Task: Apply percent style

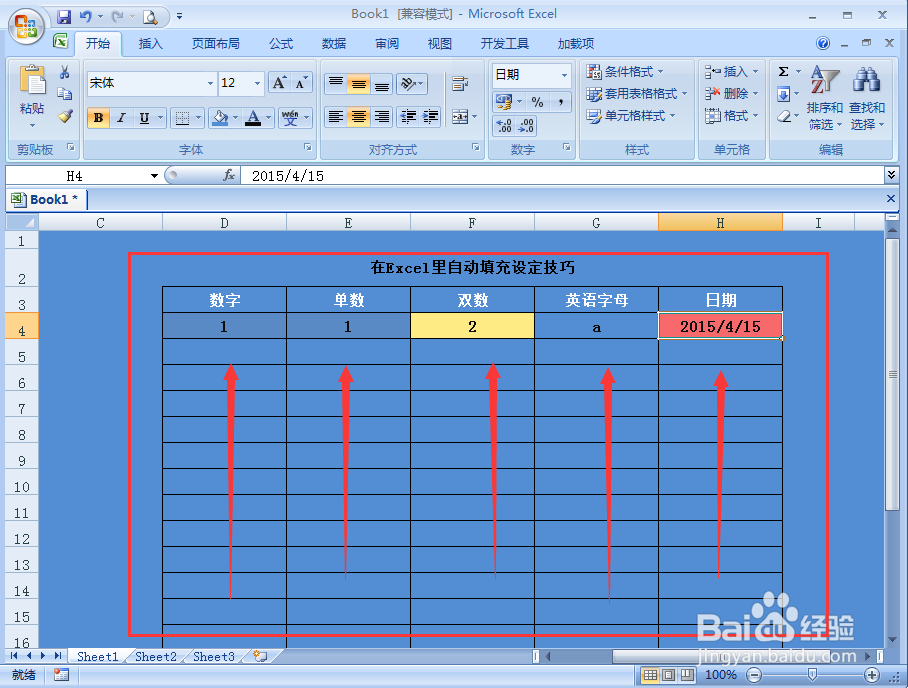Action: click(537, 103)
